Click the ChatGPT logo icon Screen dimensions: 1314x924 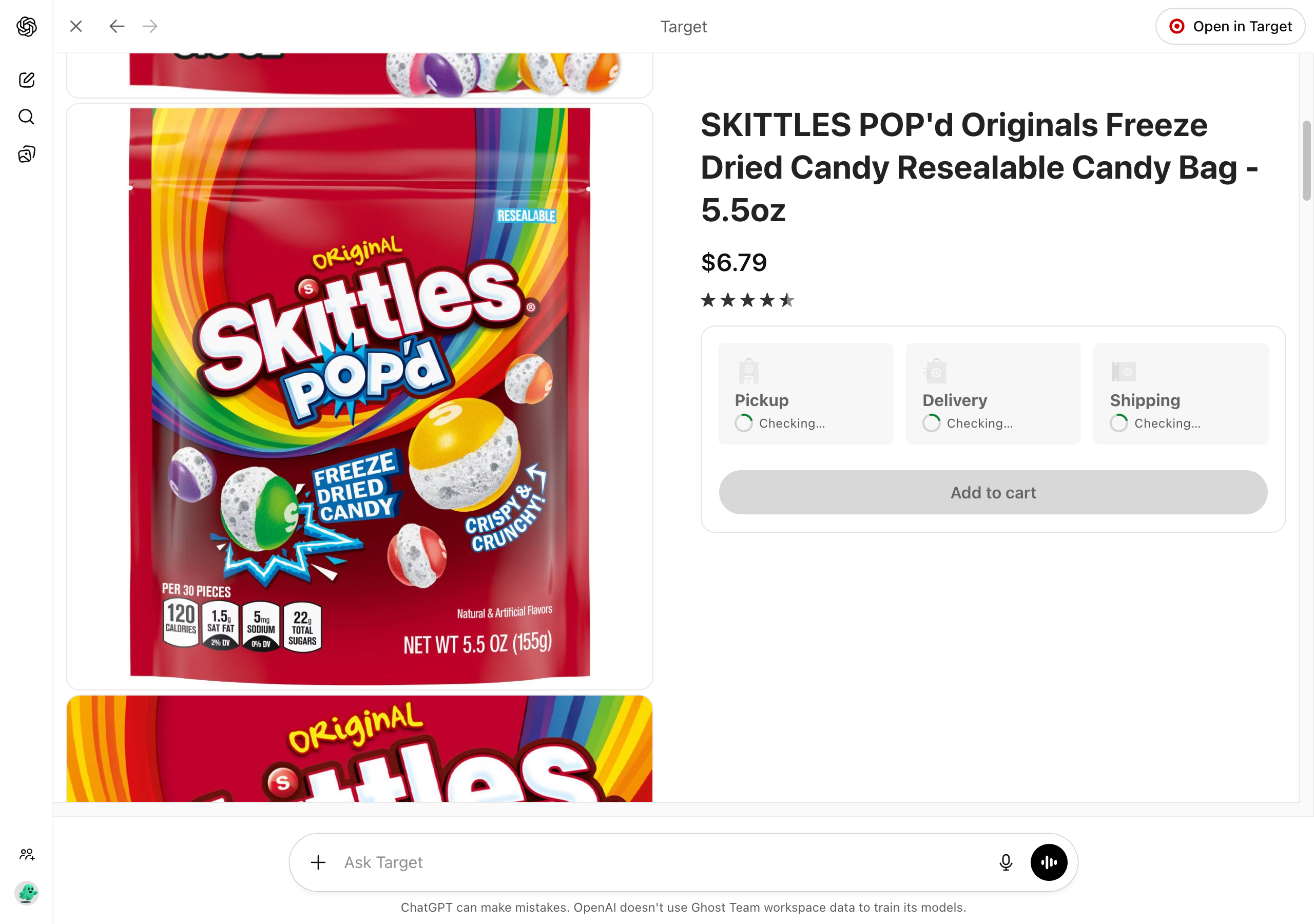pos(26,26)
